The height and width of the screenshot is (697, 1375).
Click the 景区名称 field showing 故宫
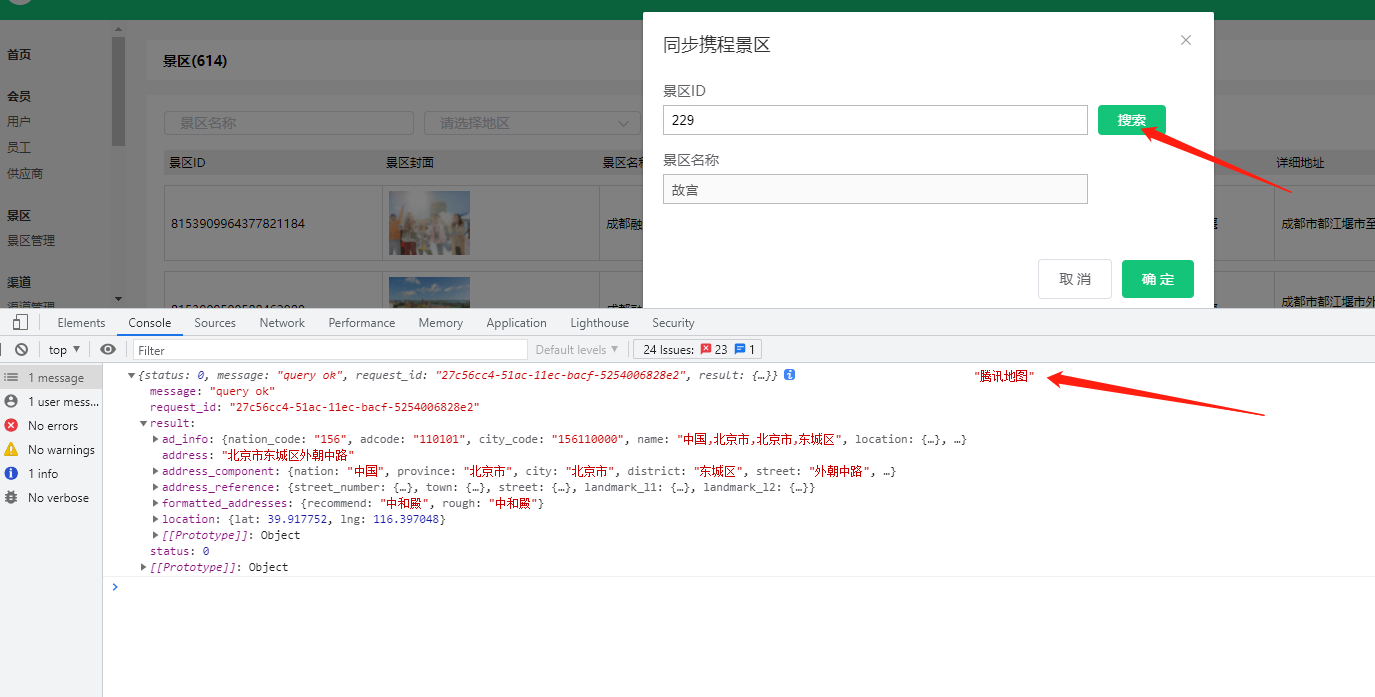875,189
